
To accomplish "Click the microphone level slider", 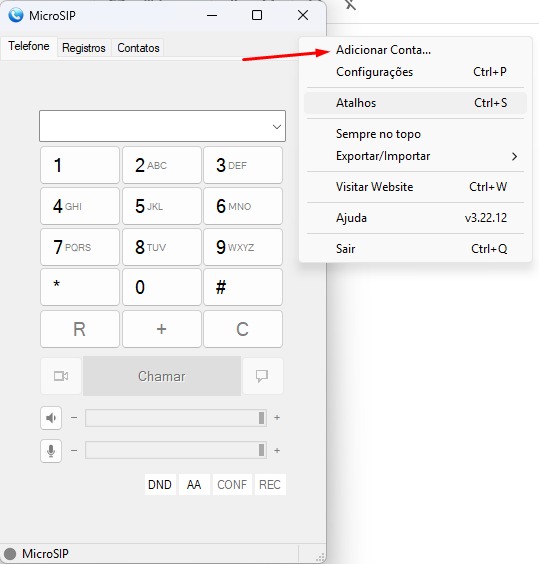I will 176,450.
